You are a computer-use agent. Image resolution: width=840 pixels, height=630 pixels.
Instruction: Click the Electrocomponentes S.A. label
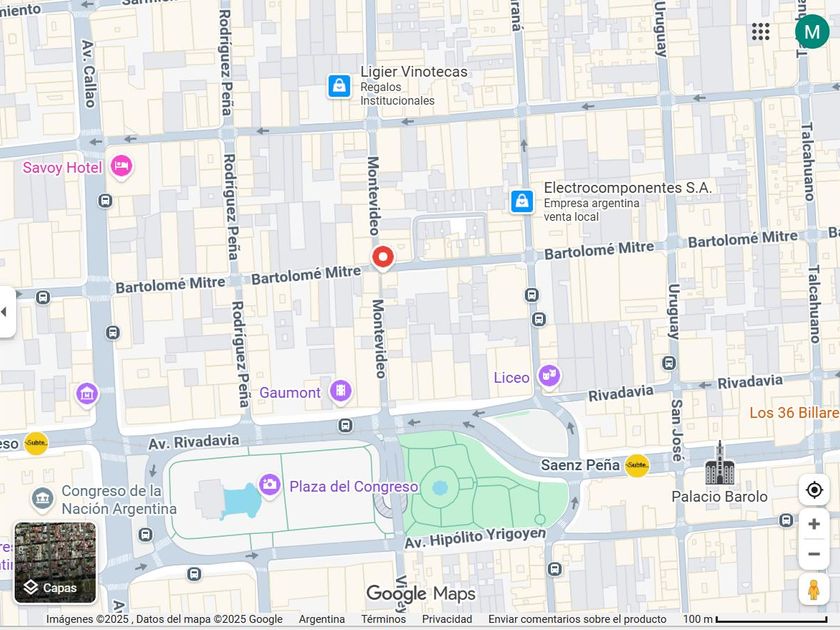[x=627, y=188]
